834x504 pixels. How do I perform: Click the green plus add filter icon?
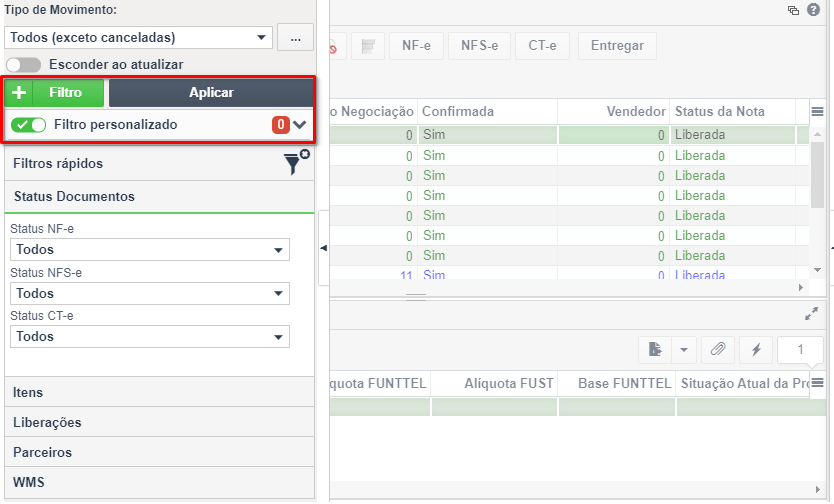tap(19, 93)
